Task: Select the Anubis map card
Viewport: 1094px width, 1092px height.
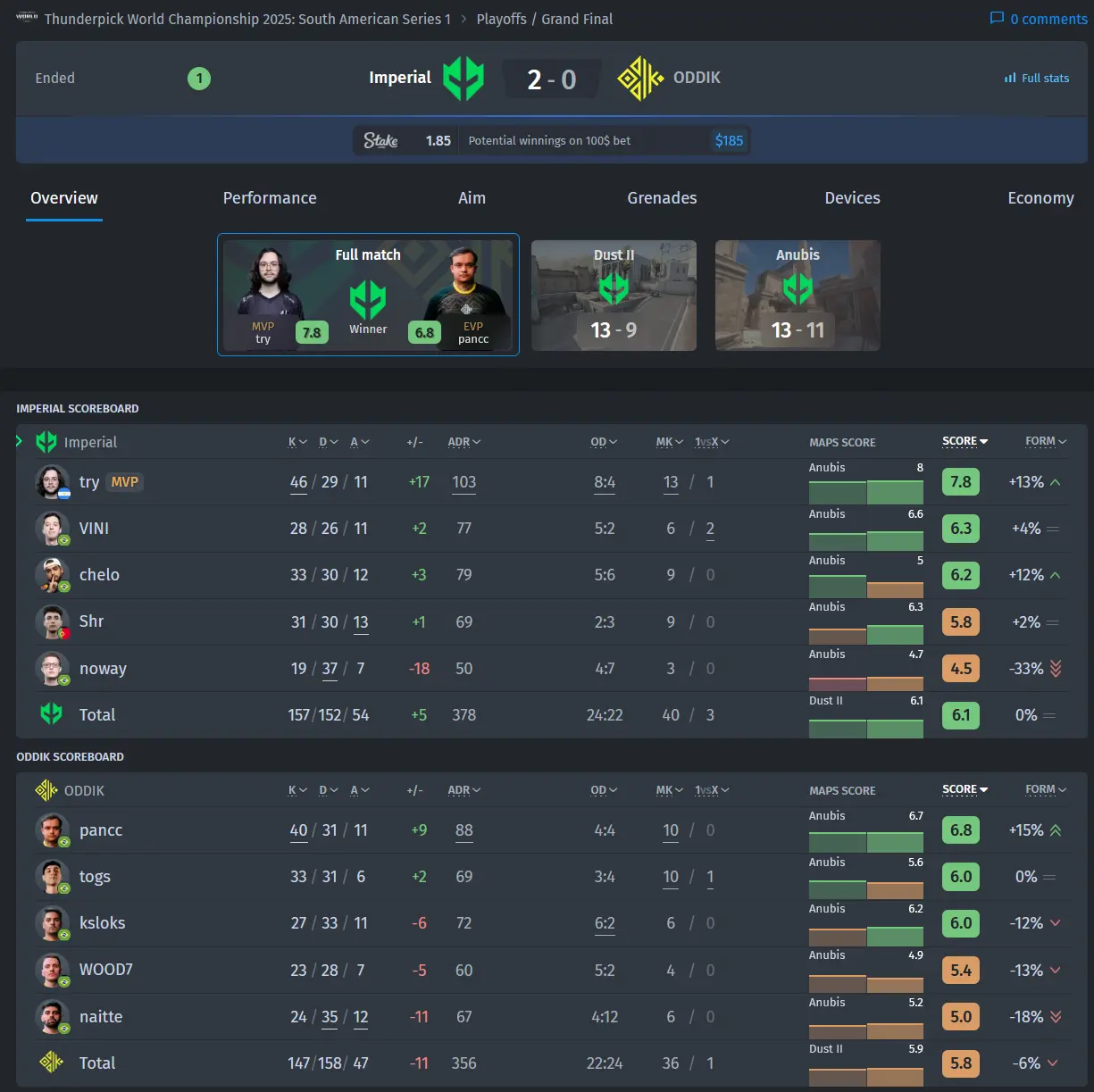Action: coord(798,296)
